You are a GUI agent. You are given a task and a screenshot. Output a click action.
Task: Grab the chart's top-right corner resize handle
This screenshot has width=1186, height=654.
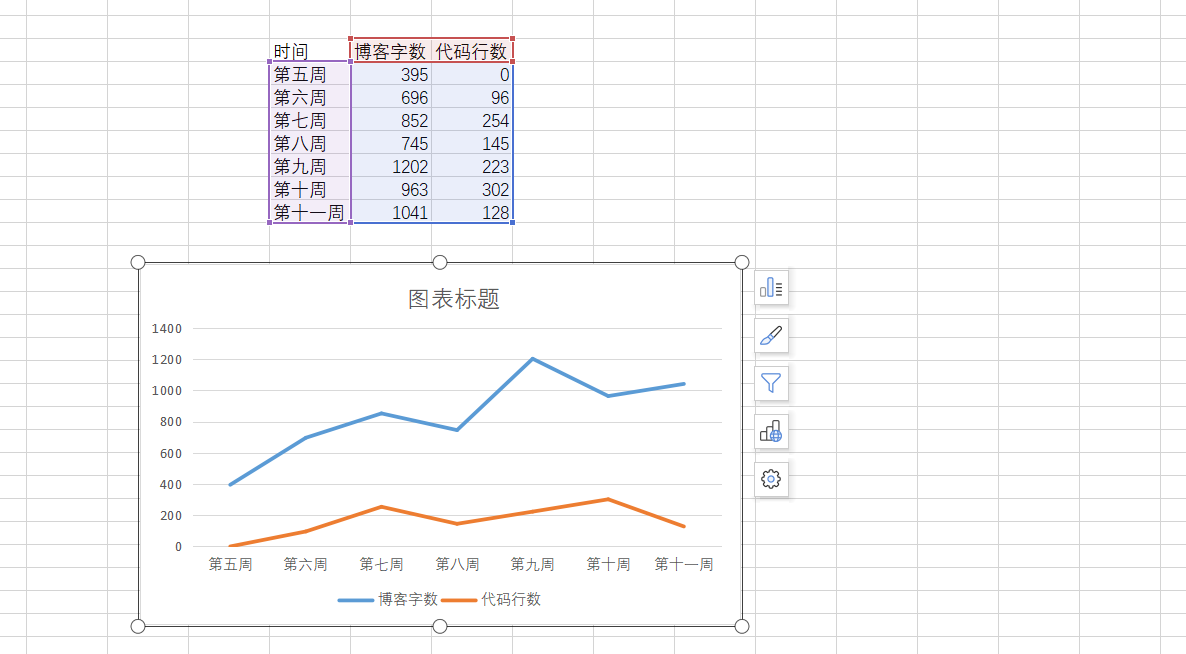[742, 262]
